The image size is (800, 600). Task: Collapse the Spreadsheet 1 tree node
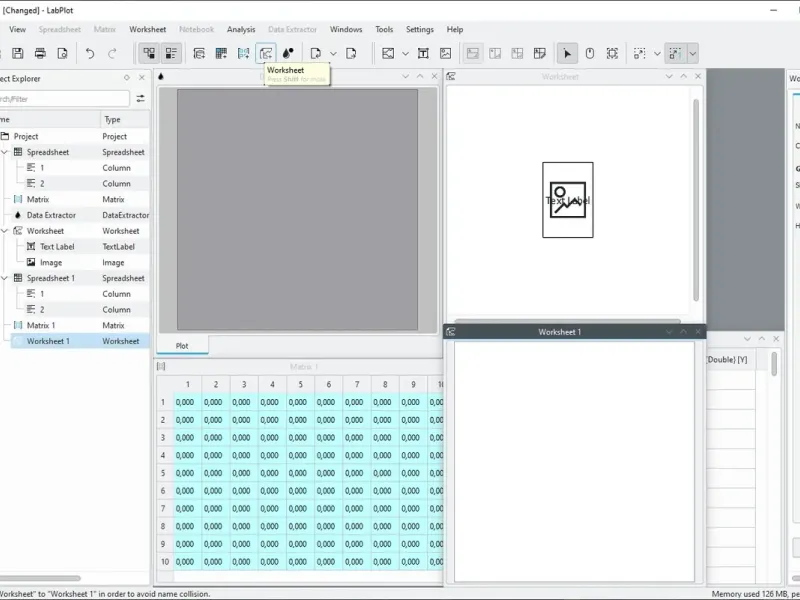[x=5, y=278]
